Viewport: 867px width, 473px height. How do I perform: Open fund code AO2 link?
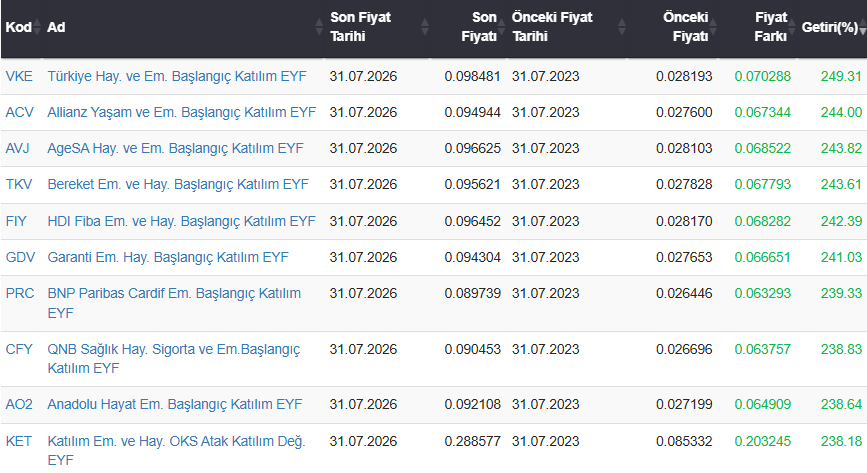[19, 404]
